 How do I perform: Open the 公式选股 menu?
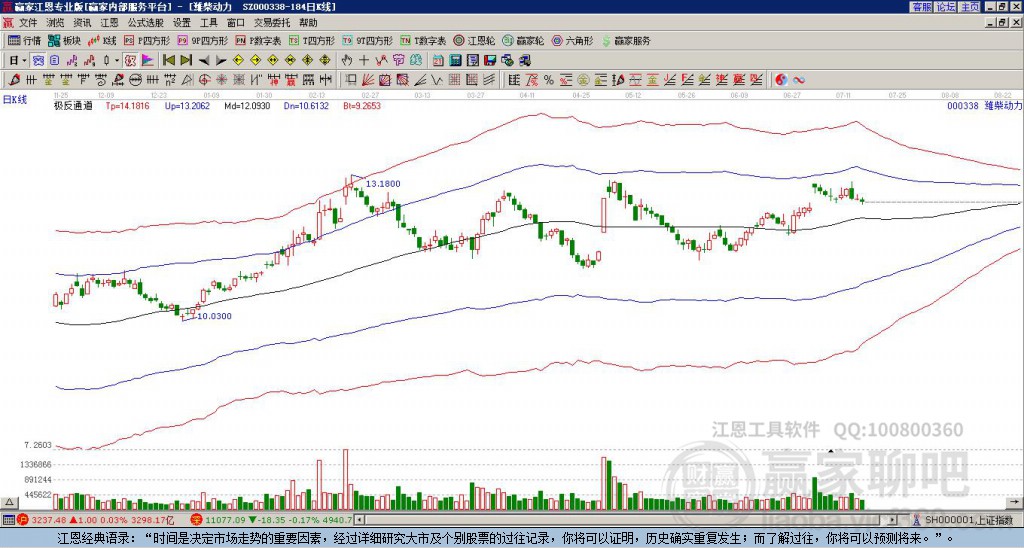click(145, 23)
